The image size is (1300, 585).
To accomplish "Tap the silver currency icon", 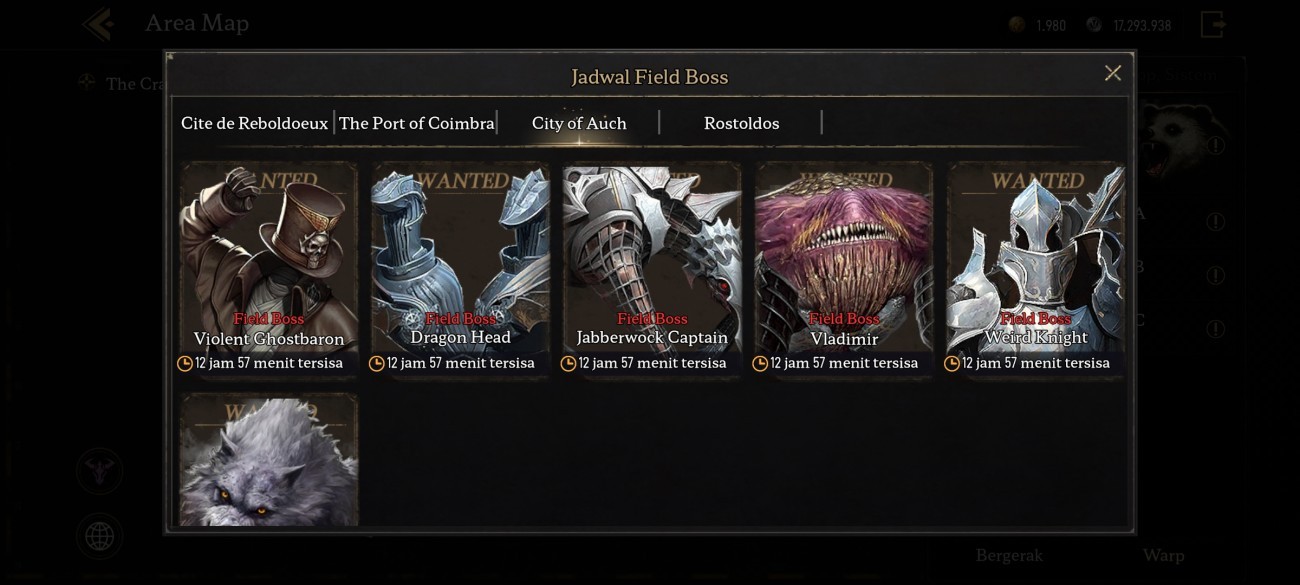I will pyautogui.click(x=1095, y=25).
